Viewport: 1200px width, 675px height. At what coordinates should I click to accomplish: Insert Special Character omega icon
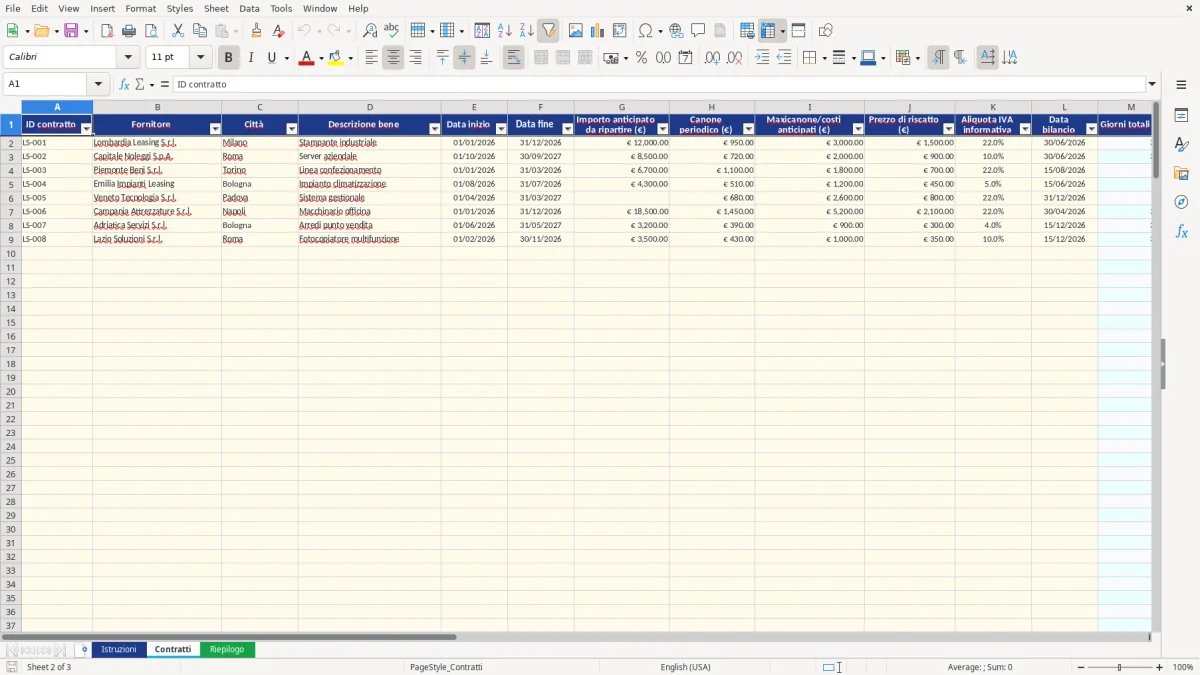click(x=646, y=31)
